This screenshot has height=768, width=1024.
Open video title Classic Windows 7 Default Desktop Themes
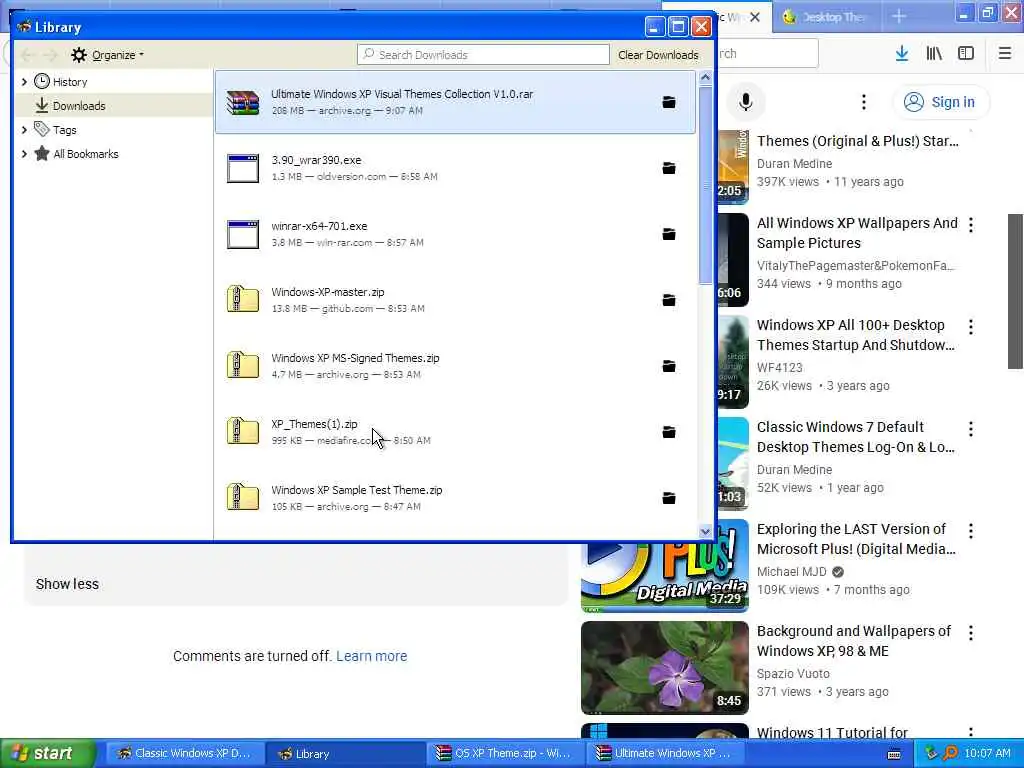pos(856,437)
